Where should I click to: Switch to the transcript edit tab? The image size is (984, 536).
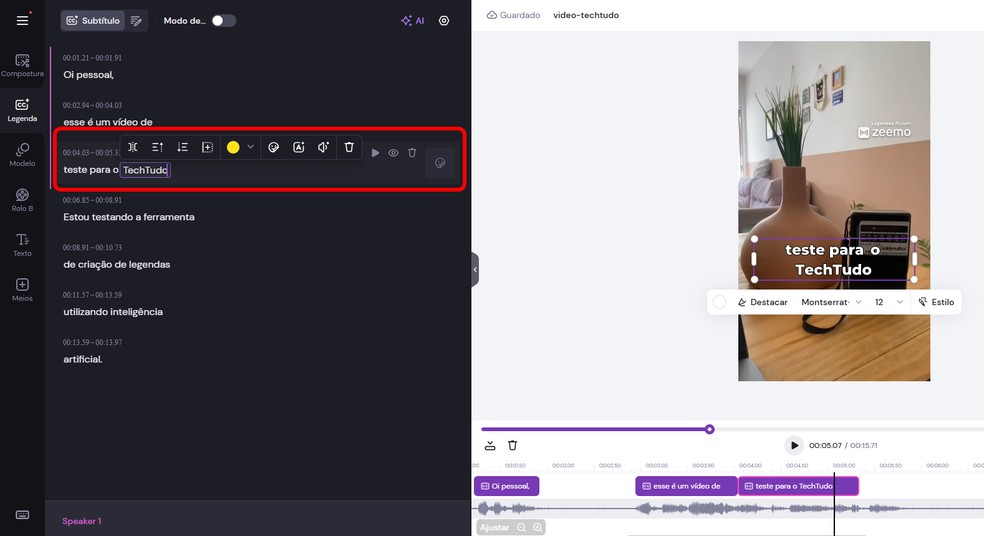pos(136,21)
